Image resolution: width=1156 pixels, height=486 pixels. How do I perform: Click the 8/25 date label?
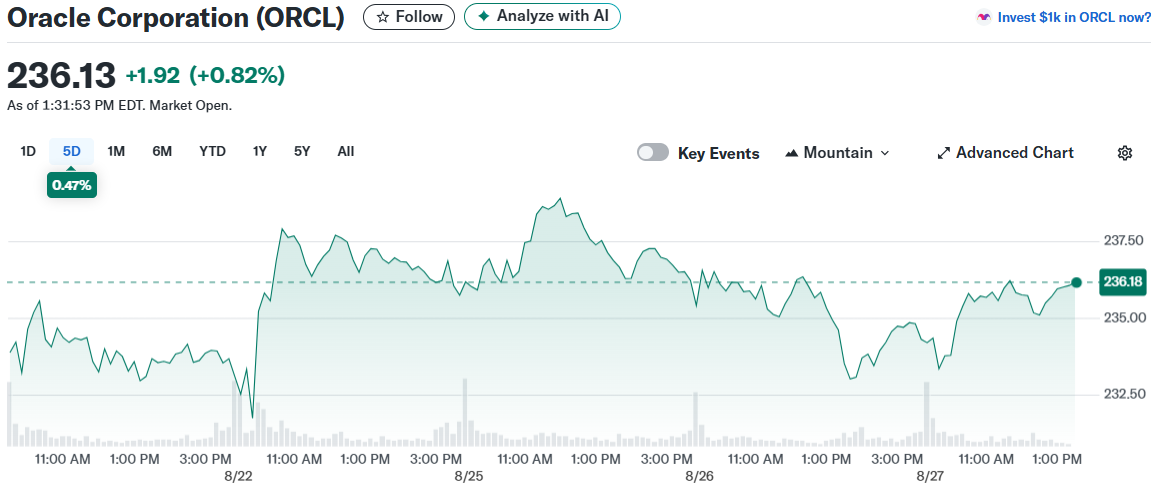click(x=468, y=476)
